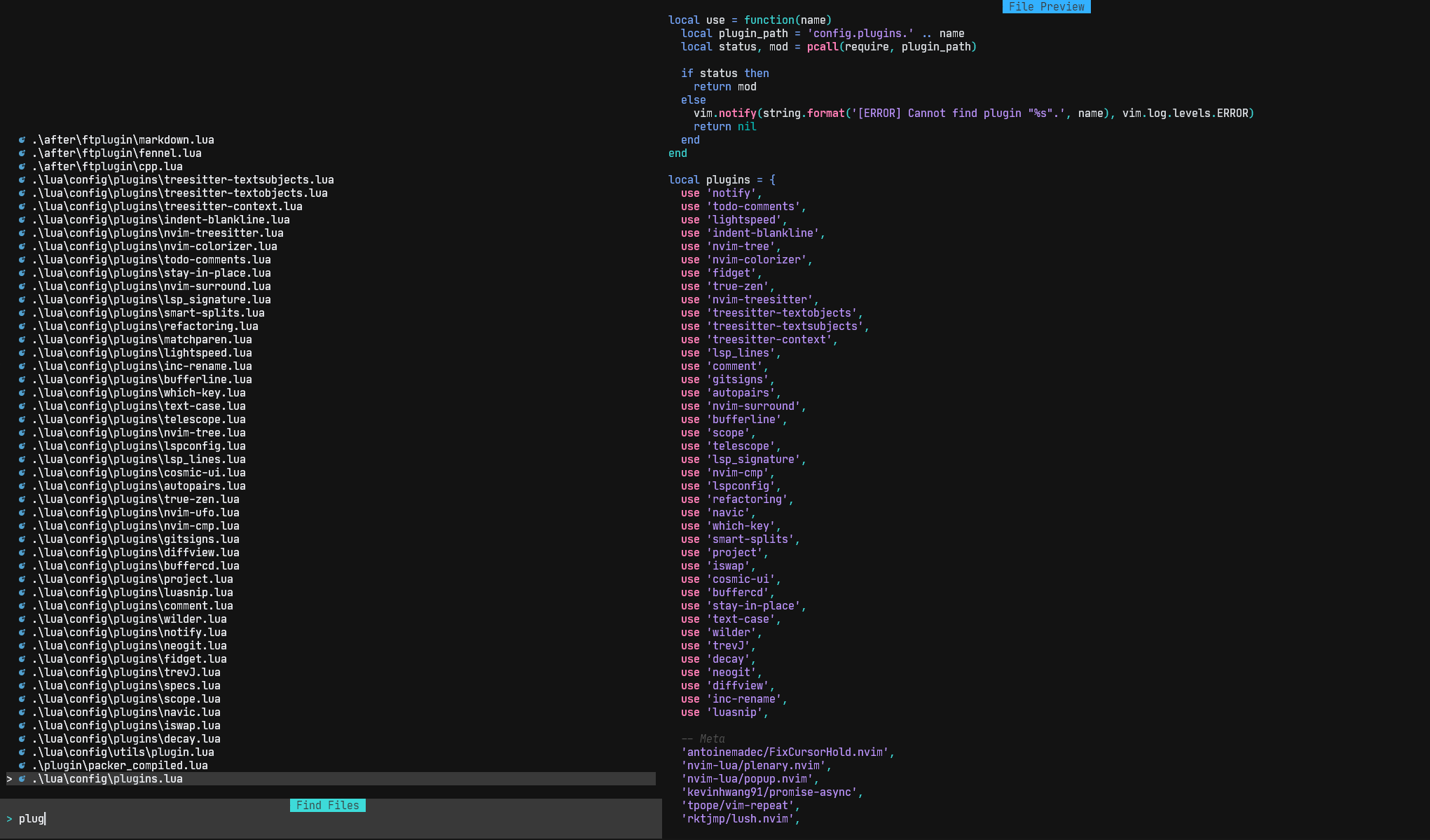The height and width of the screenshot is (840, 1430).
Task: Choose the nvim-cmp.lua entry
Action: [x=136, y=526]
